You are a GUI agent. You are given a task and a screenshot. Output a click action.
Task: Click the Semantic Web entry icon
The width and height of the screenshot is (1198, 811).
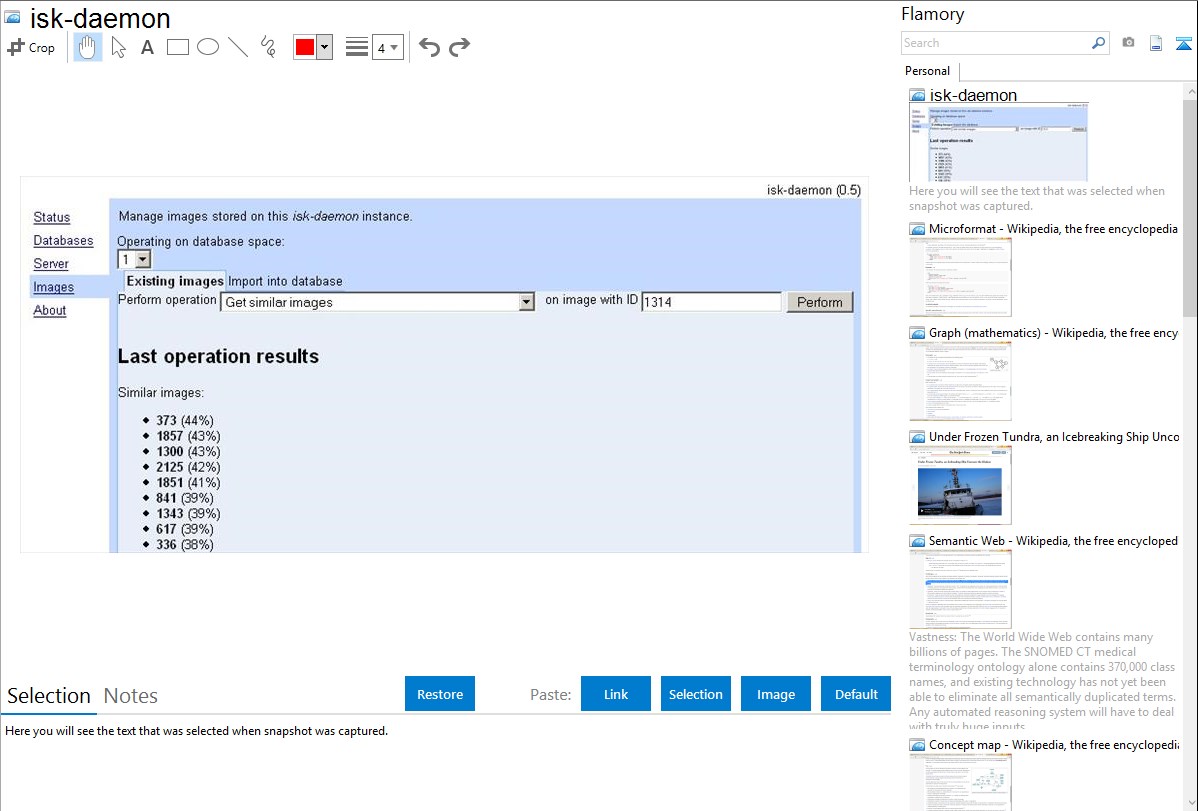pyautogui.click(x=917, y=541)
